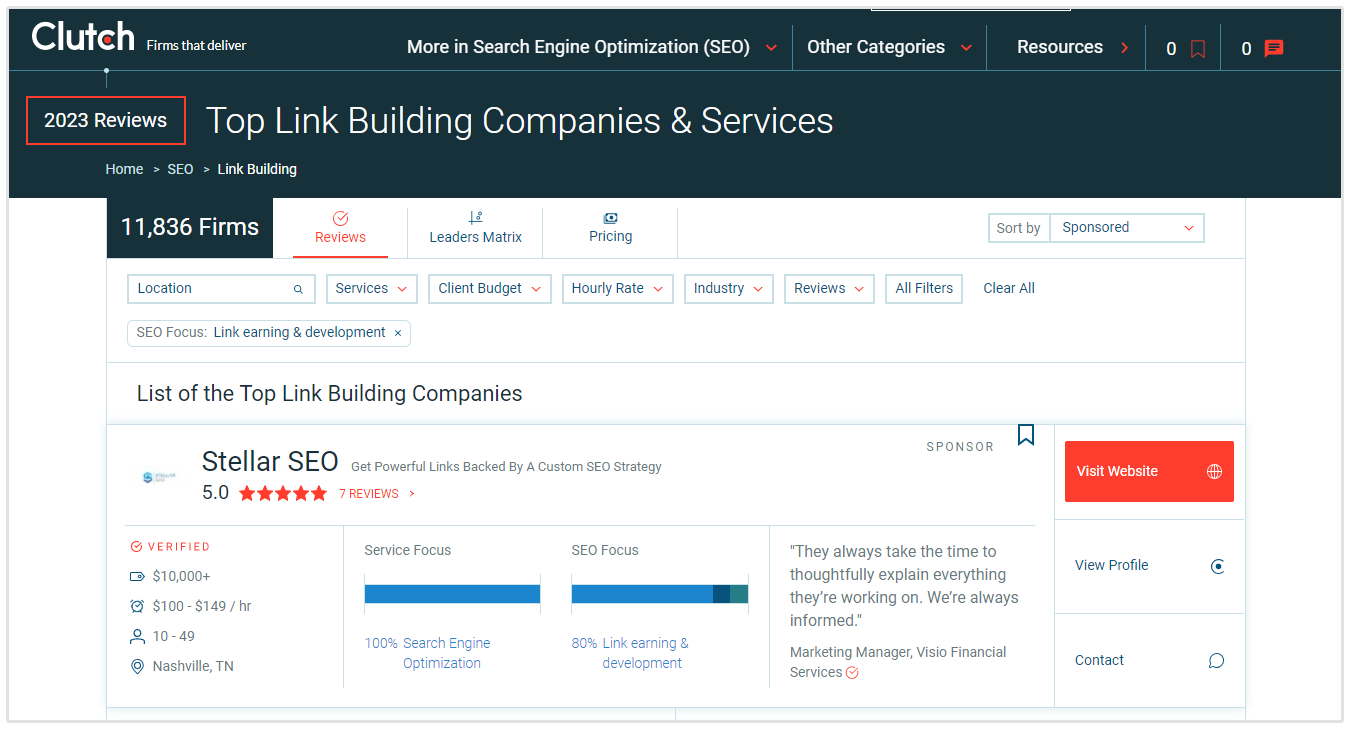Remove the Link earning & development filter
This screenshot has width=1350, height=730.
(398, 333)
